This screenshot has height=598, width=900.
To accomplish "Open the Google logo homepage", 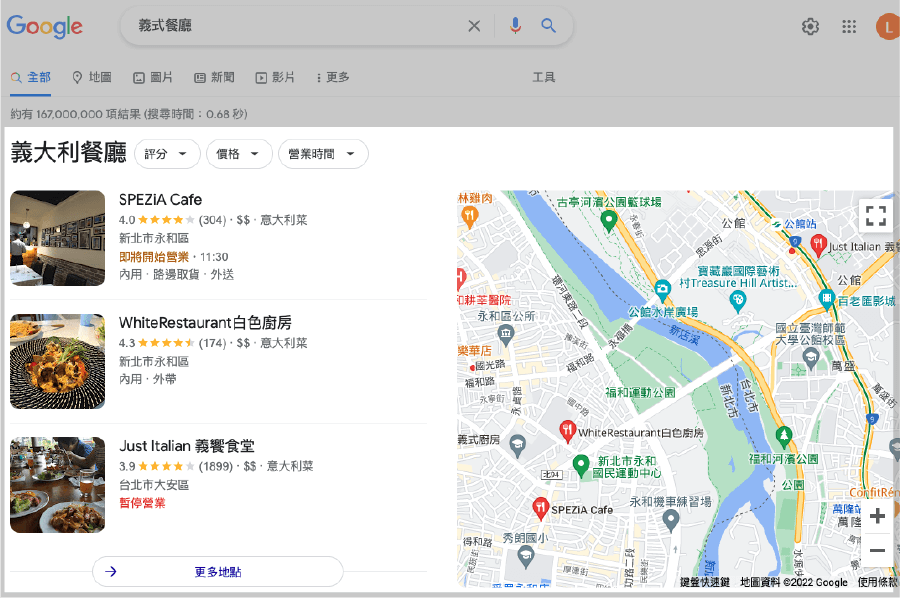I will 45,26.
